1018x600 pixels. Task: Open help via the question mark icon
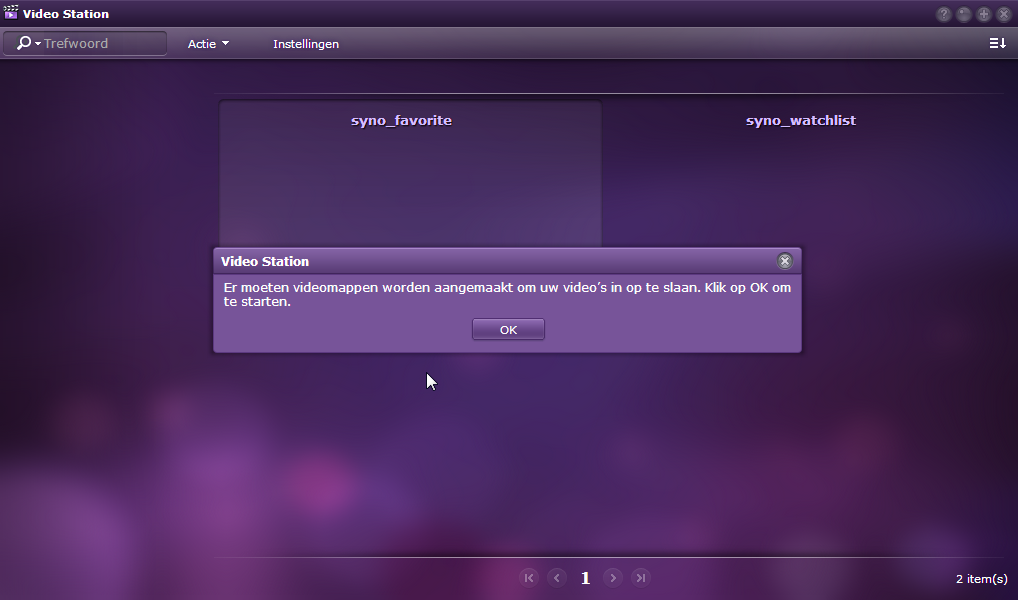coord(943,14)
